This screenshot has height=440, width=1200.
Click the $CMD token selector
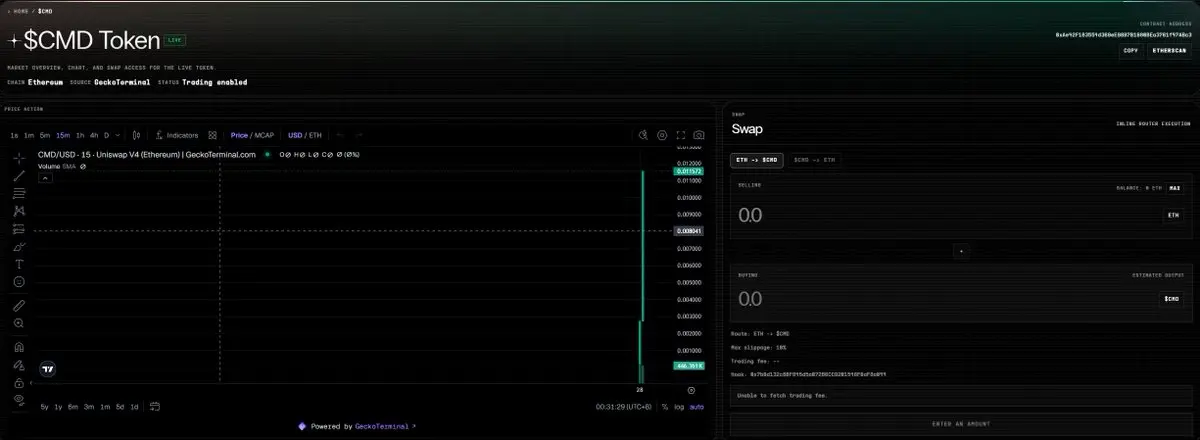pos(1172,299)
